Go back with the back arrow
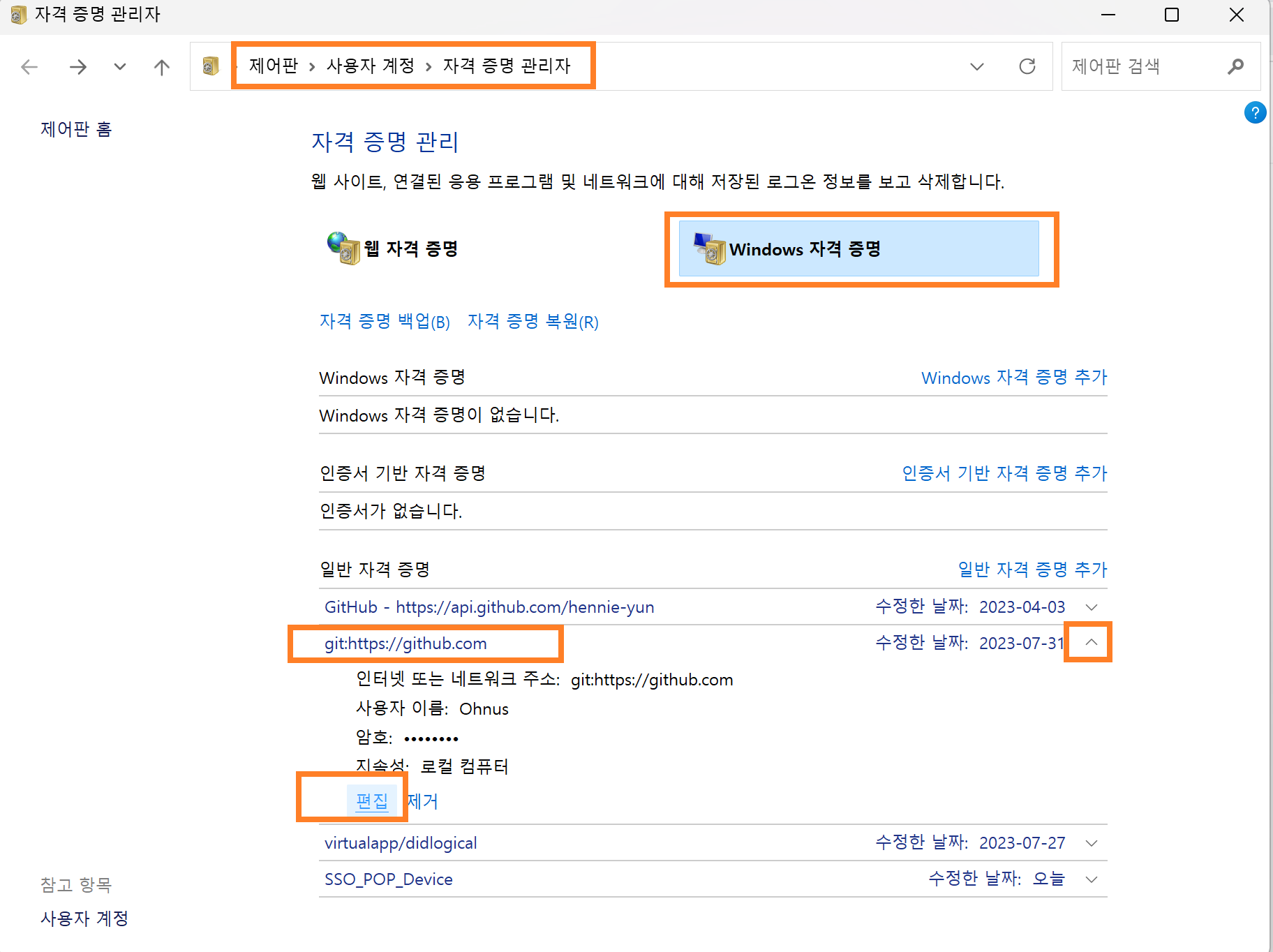 coord(29,67)
